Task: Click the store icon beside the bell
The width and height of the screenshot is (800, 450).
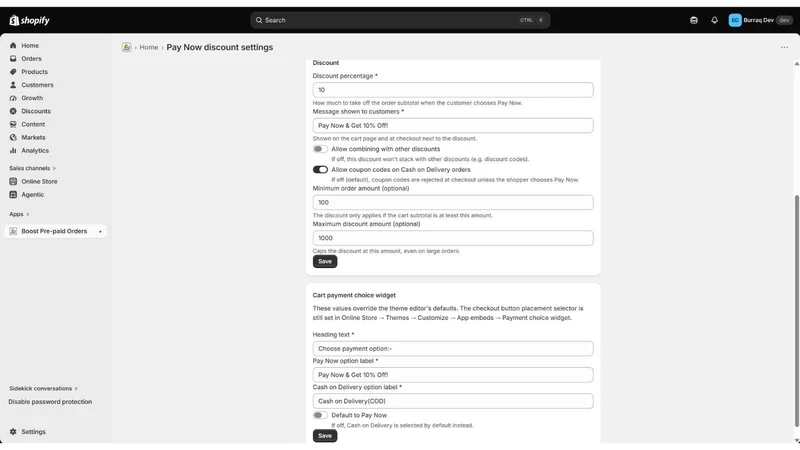Action: [x=694, y=20]
